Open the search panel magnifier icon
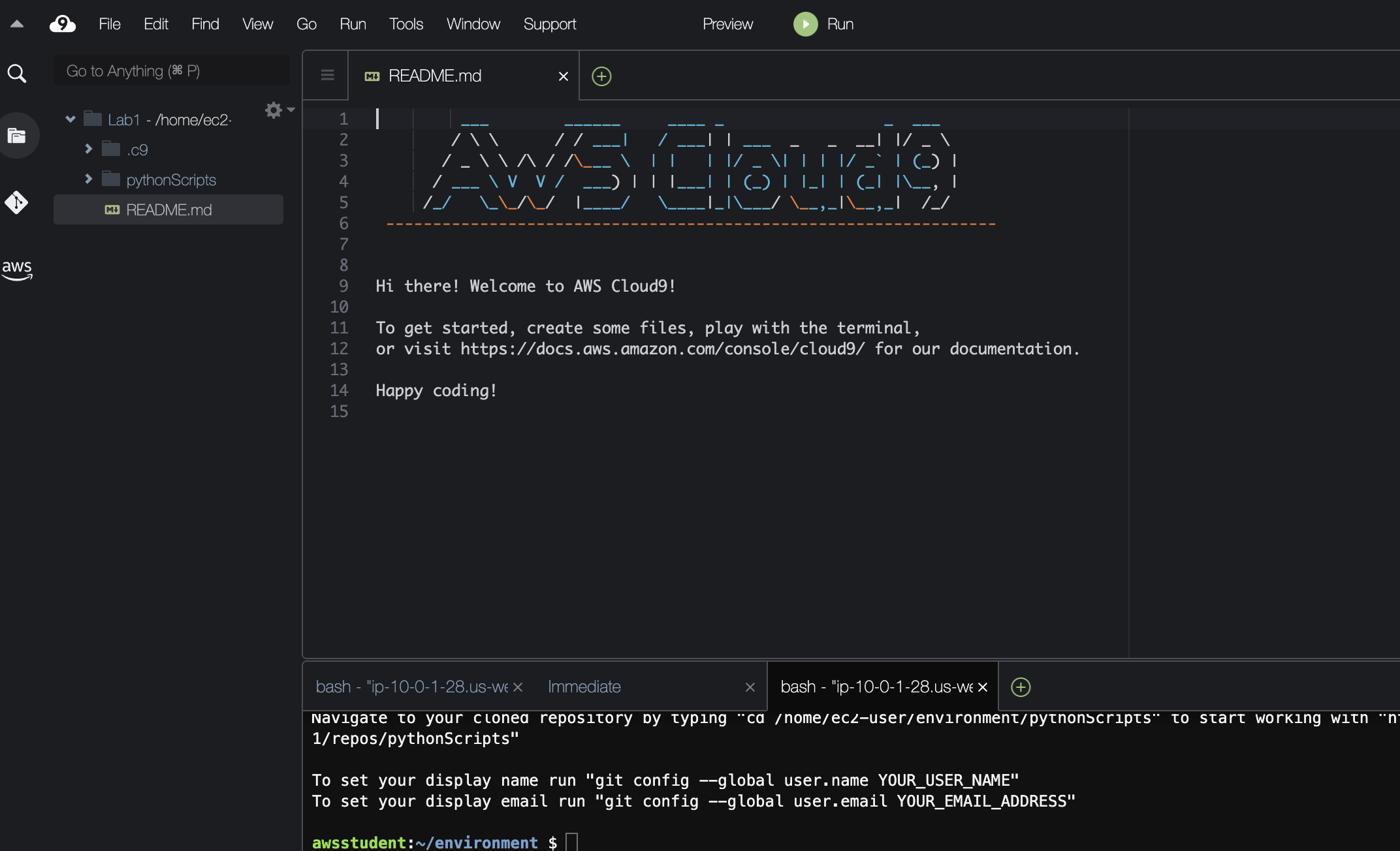Screen dimensions: 1400x851 click(17, 73)
